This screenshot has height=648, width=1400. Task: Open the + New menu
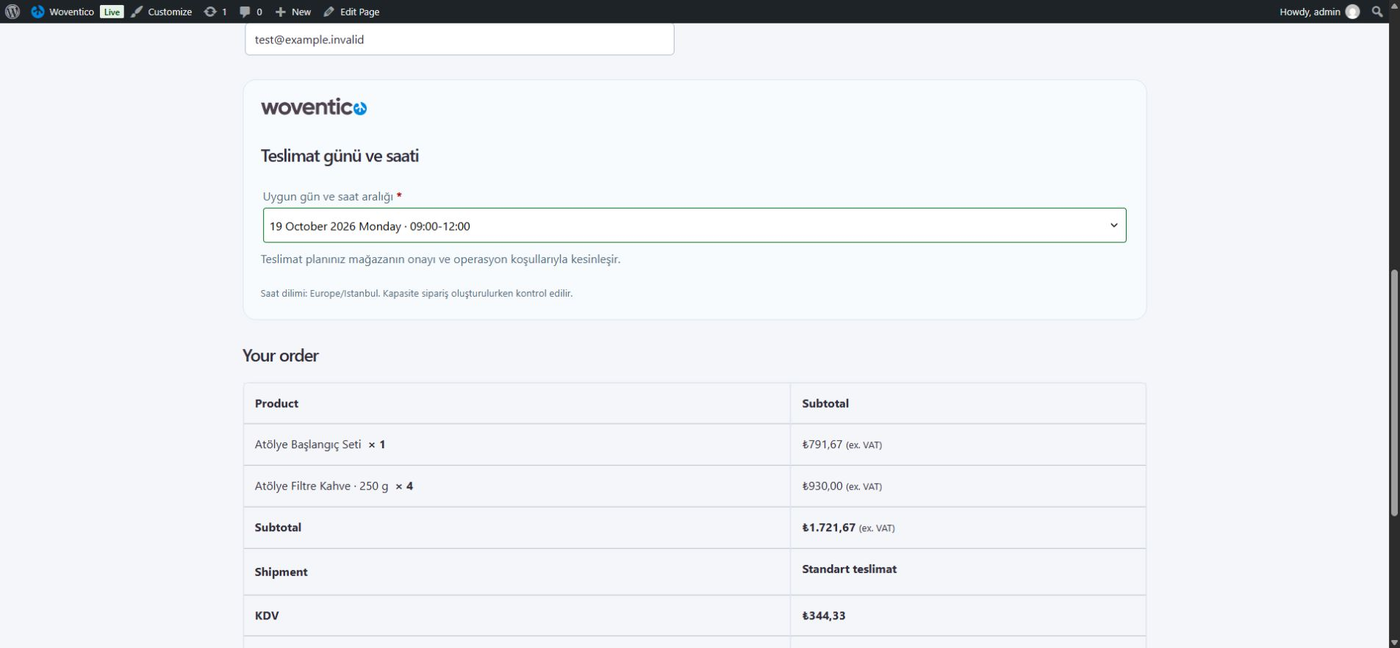pyautogui.click(x=293, y=12)
